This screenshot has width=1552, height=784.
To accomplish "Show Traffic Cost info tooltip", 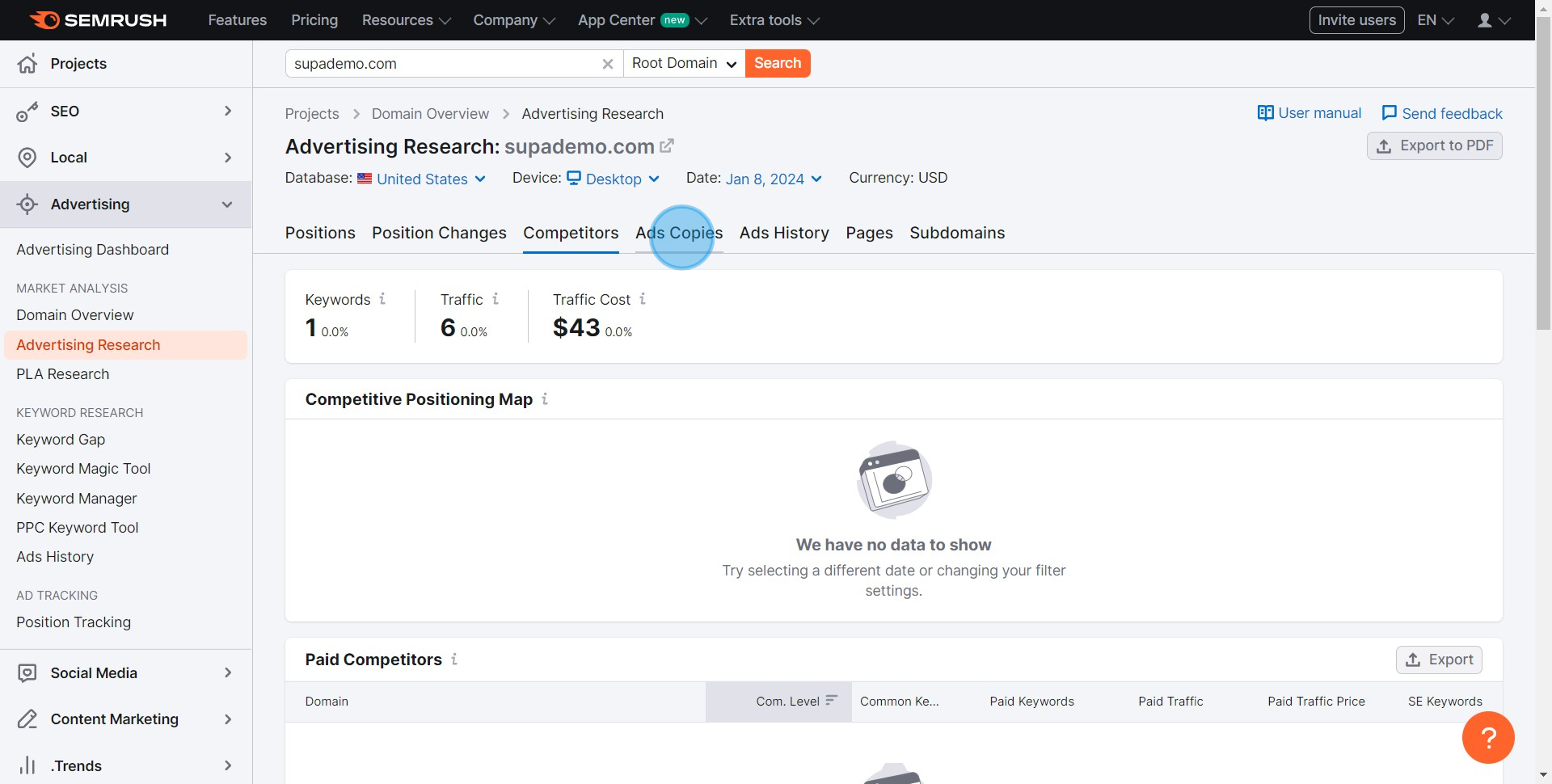I will click(x=643, y=299).
